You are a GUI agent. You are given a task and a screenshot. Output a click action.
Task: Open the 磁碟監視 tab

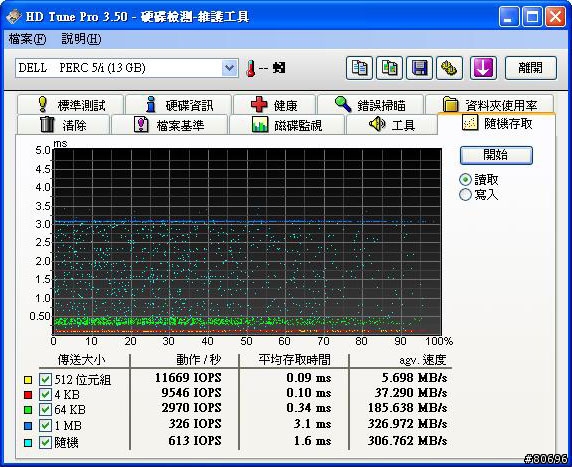click(287, 125)
